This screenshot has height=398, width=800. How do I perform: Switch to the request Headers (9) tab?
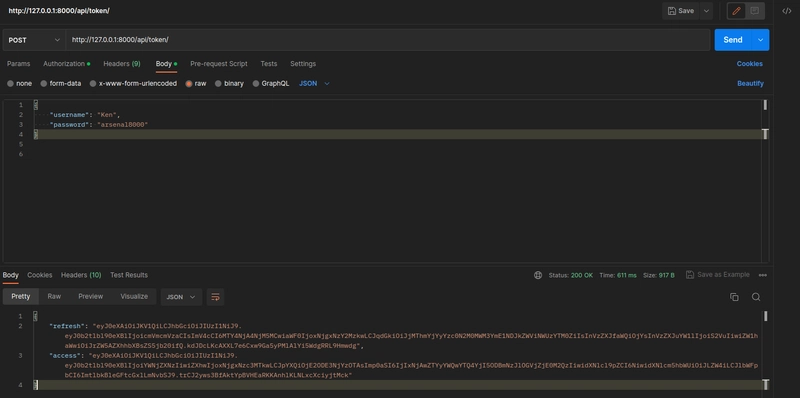[x=122, y=64]
